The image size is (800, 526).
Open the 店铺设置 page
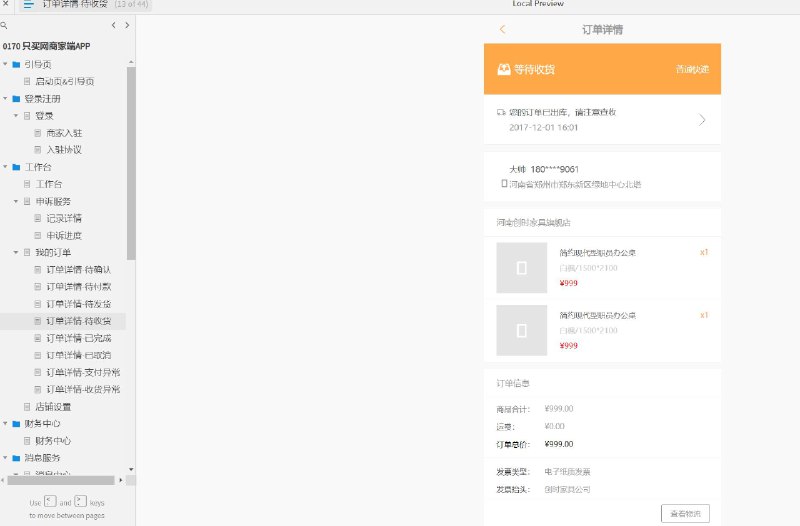pos(54,407)
